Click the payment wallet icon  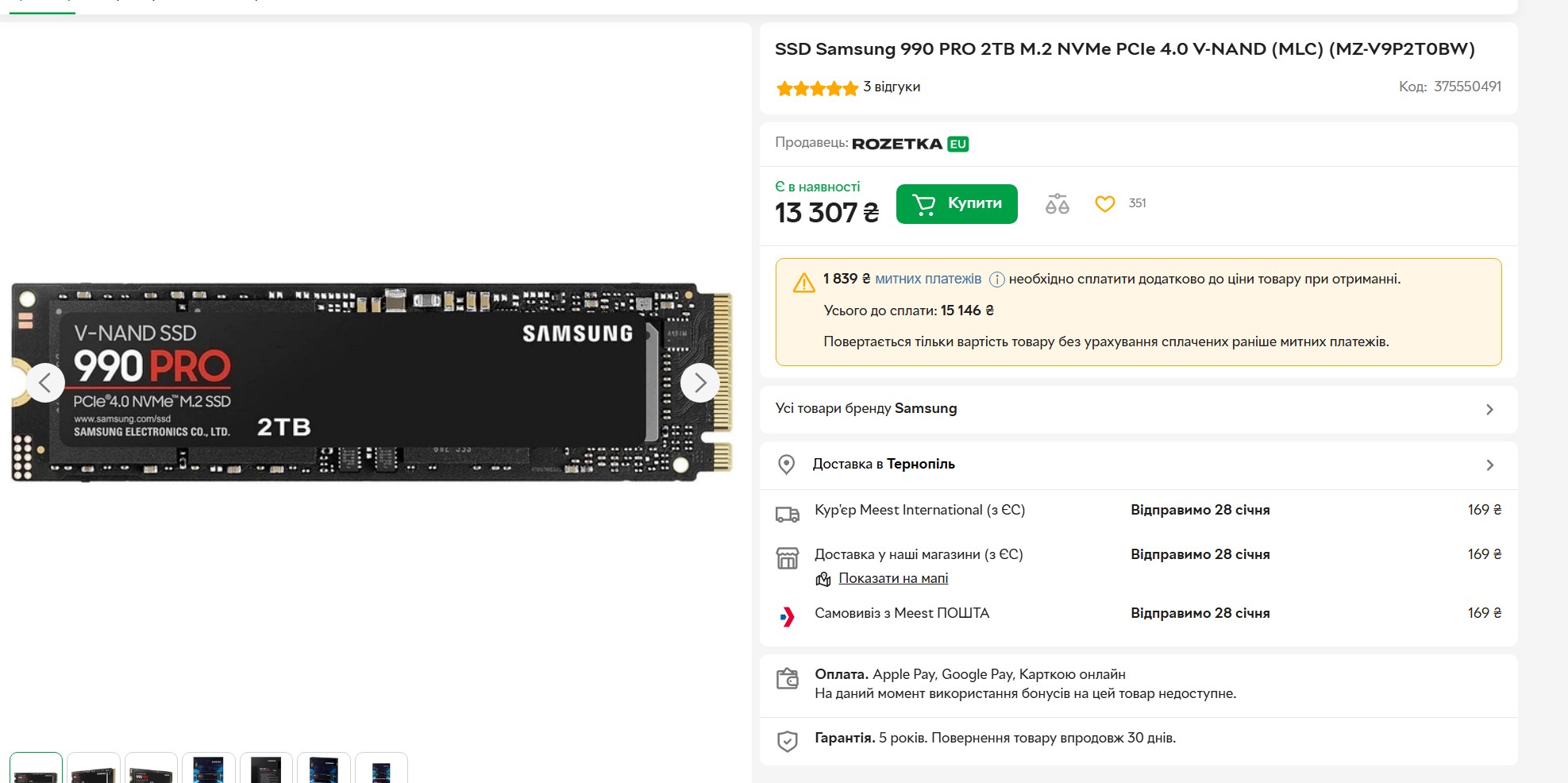[x=788, y=678]
